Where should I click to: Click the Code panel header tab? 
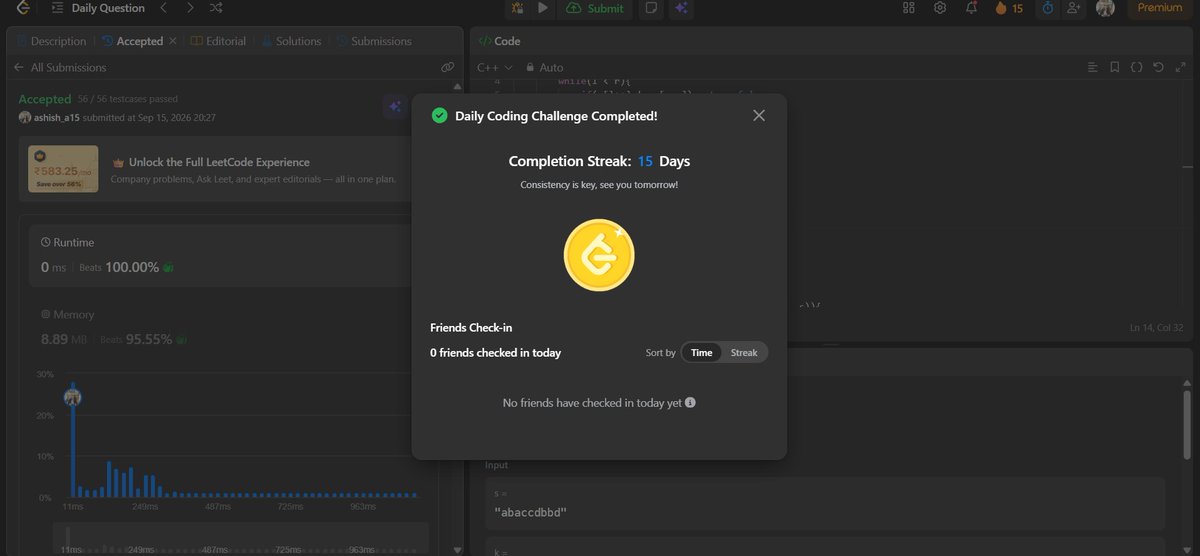(x=499, y=41)
